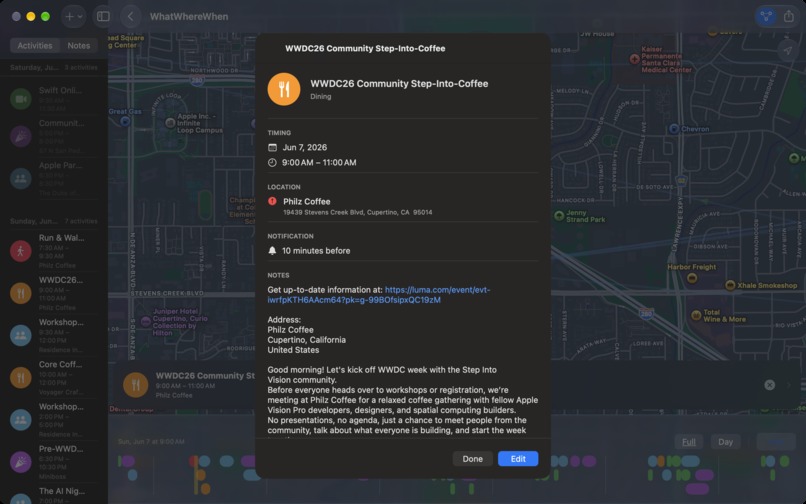Click the calendar icon next to Jun 7, 2026
Viewport: 806px width, 504px height.
click(272, 148)
